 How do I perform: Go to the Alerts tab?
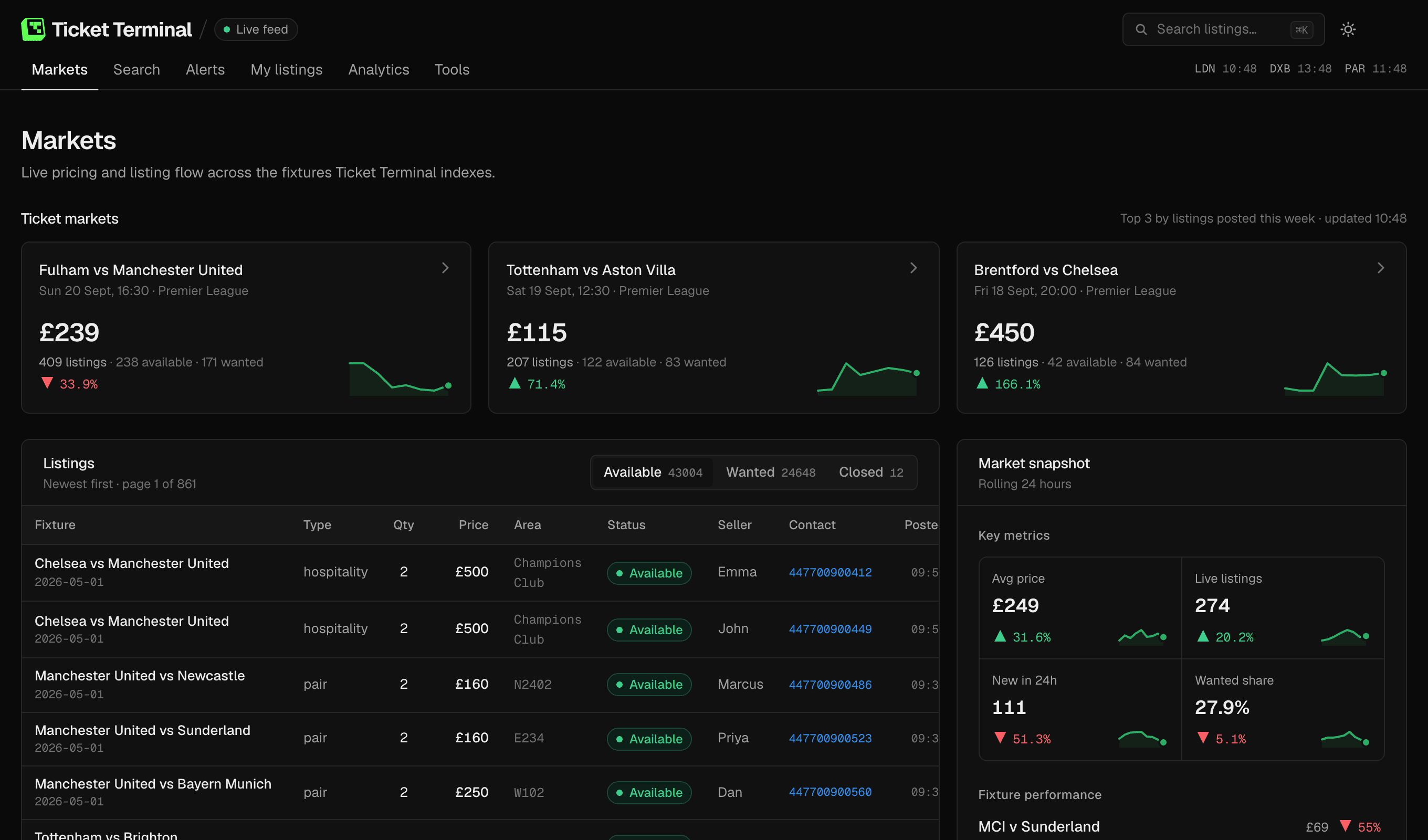[x=205, y=70]
